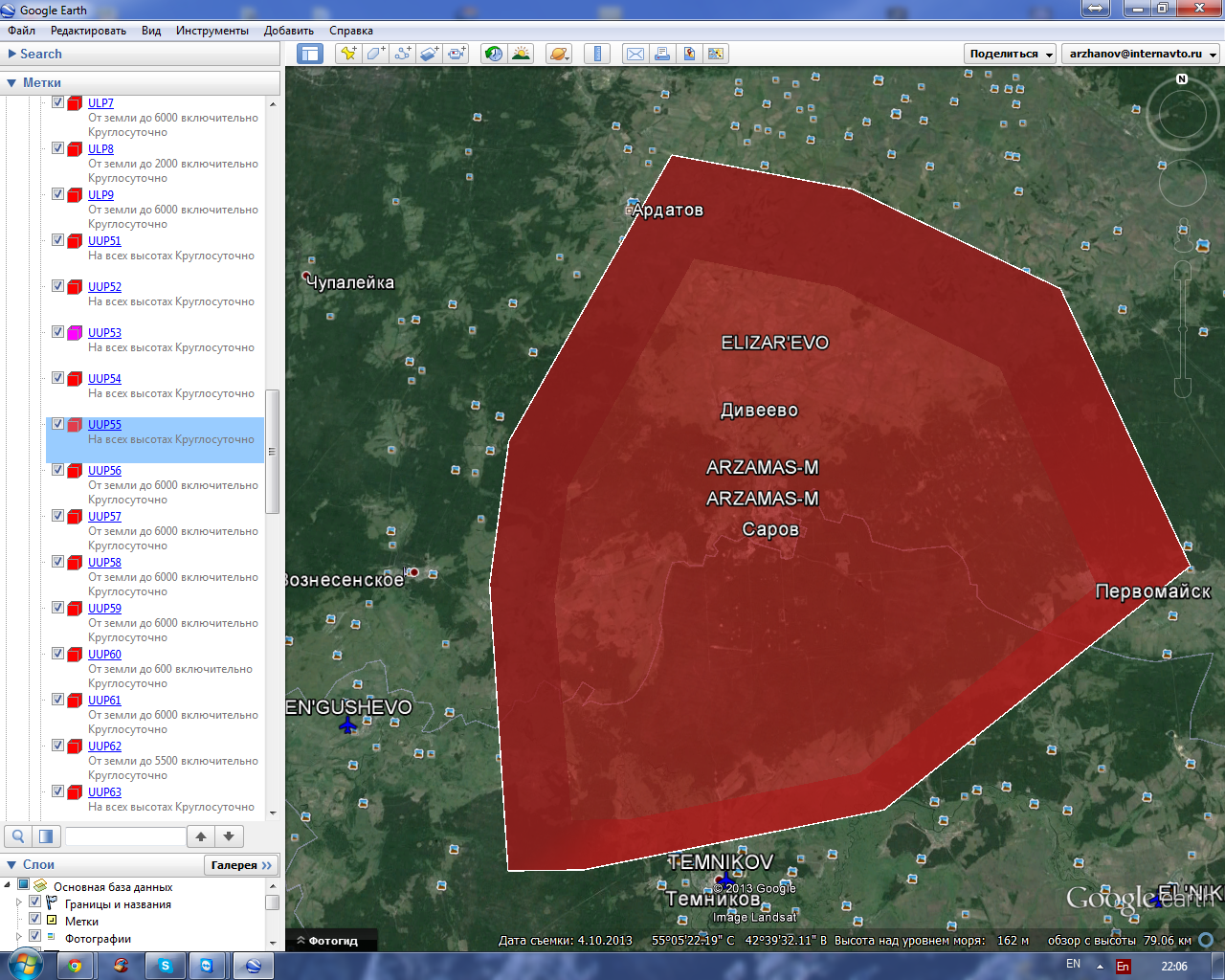The width and height of the screenshot is (1225, 980).
Task: Toggle the UUP55 checkbox off
Action: pyautogui.click(x=57, y=424)
